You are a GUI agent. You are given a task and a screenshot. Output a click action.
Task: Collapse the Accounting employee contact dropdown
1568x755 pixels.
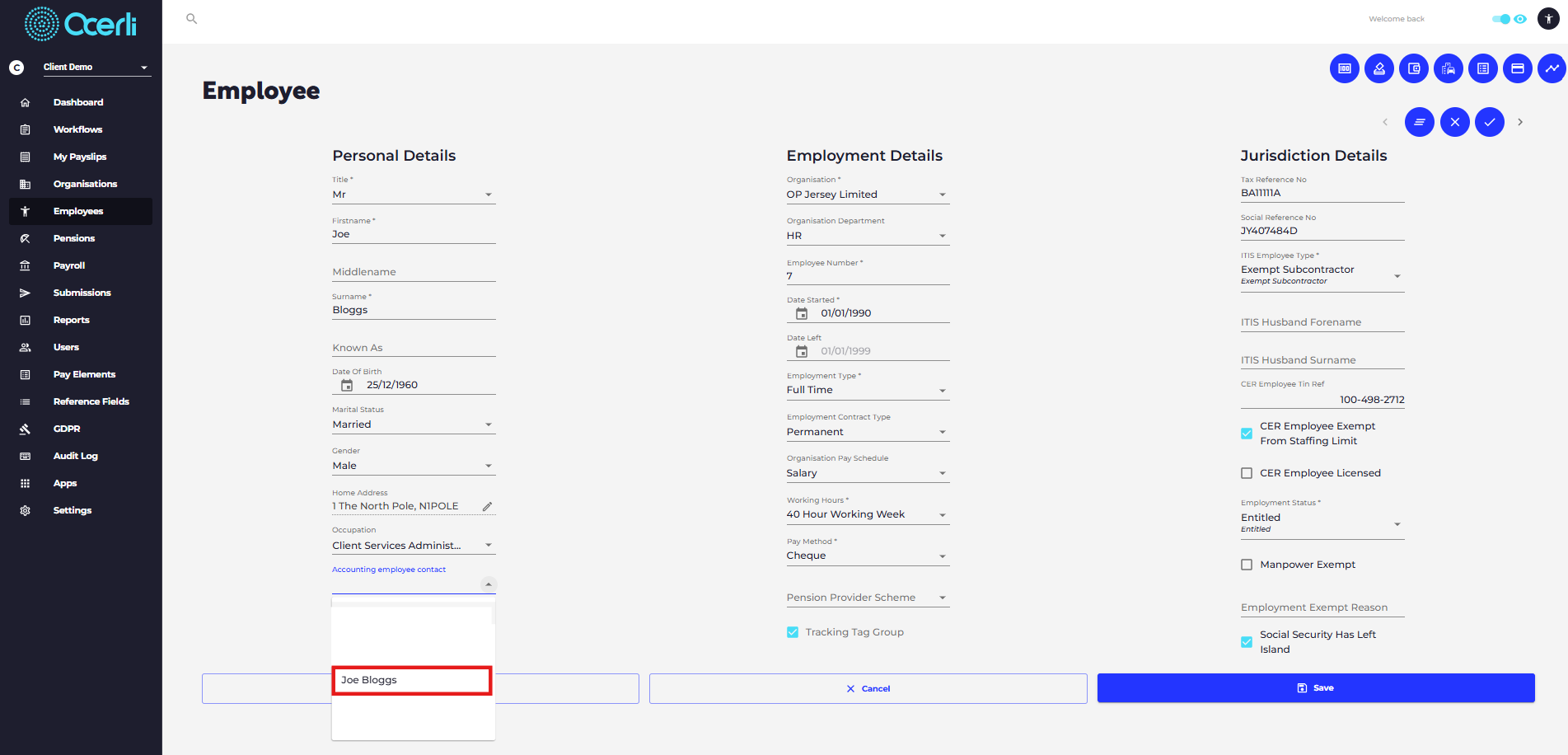coord(489,584)
